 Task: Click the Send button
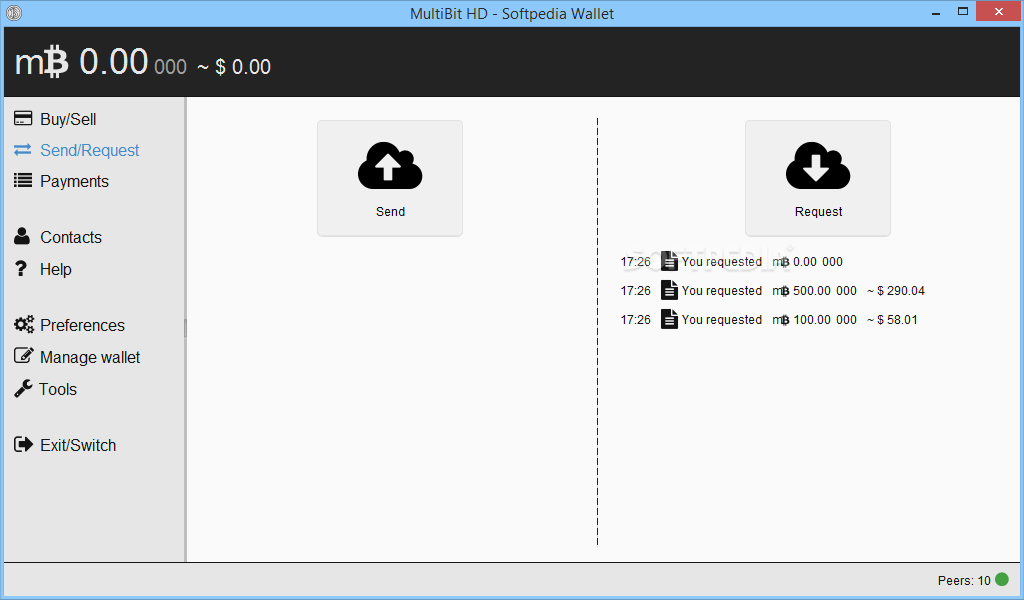pos(390,178)
